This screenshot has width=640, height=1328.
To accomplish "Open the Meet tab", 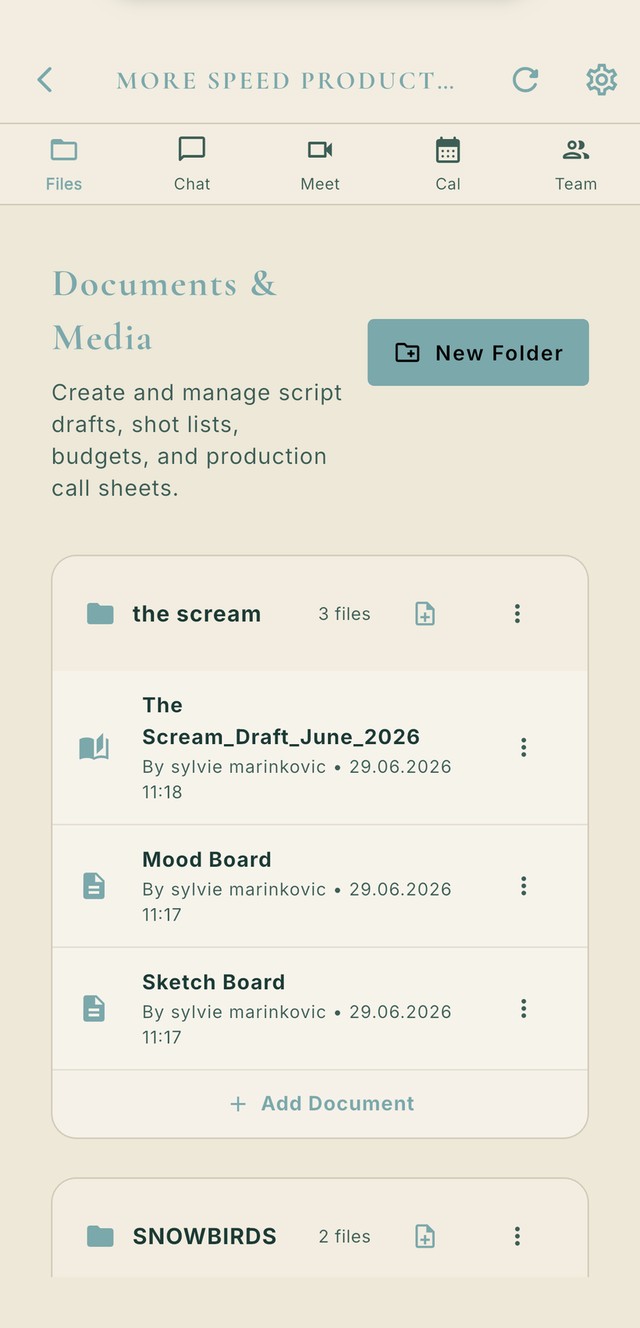I will click(x=320, y=165).
